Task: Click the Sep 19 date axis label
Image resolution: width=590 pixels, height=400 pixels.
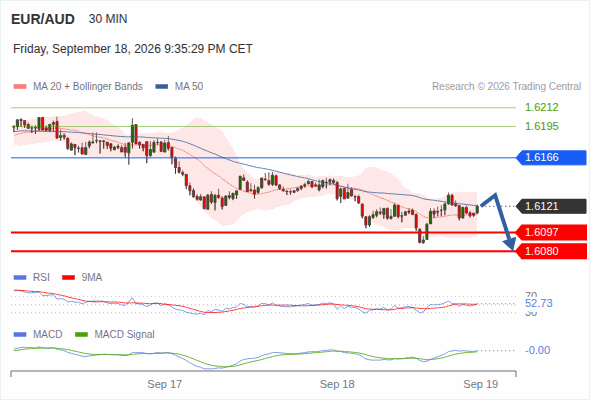Action: click(481, 384)
